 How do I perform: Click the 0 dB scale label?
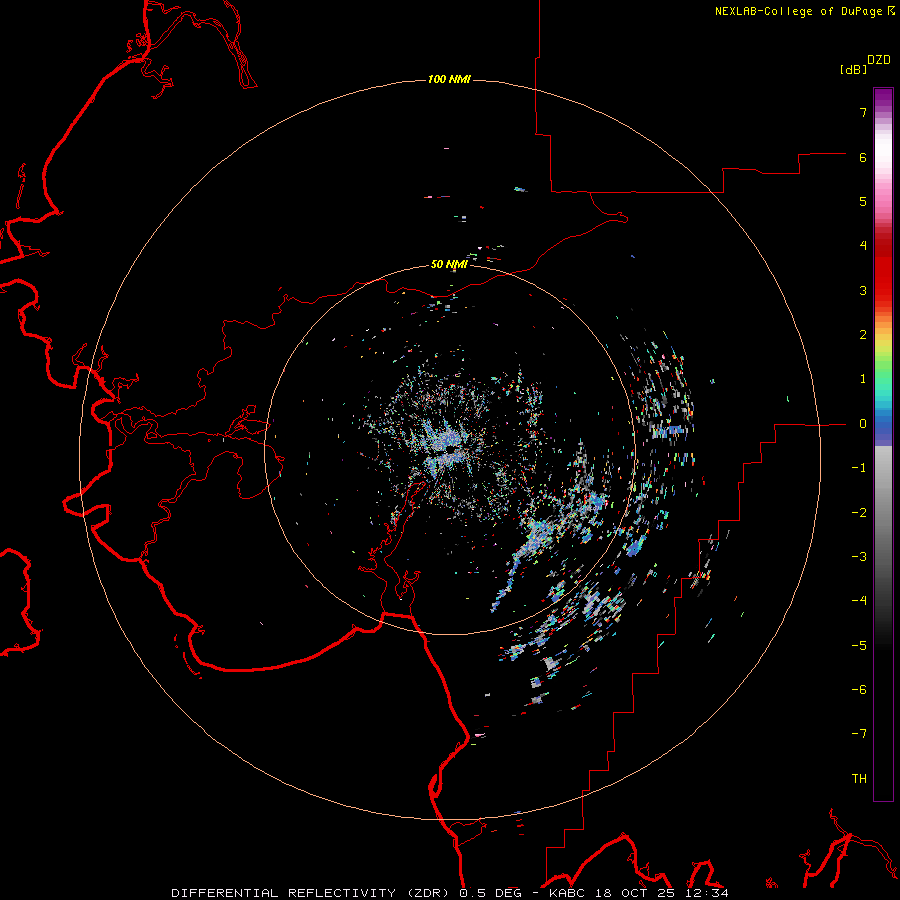[863, 424]
